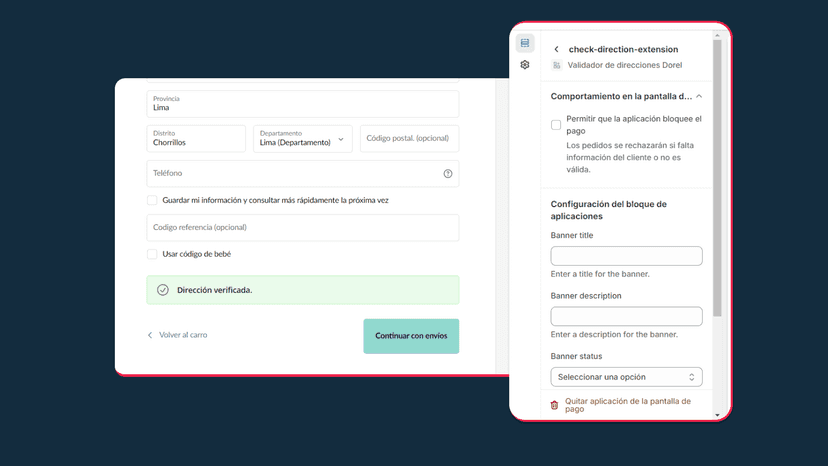Click Continuar con envíos button
This screenshot has height=466, width=828.
coord(411,336)
